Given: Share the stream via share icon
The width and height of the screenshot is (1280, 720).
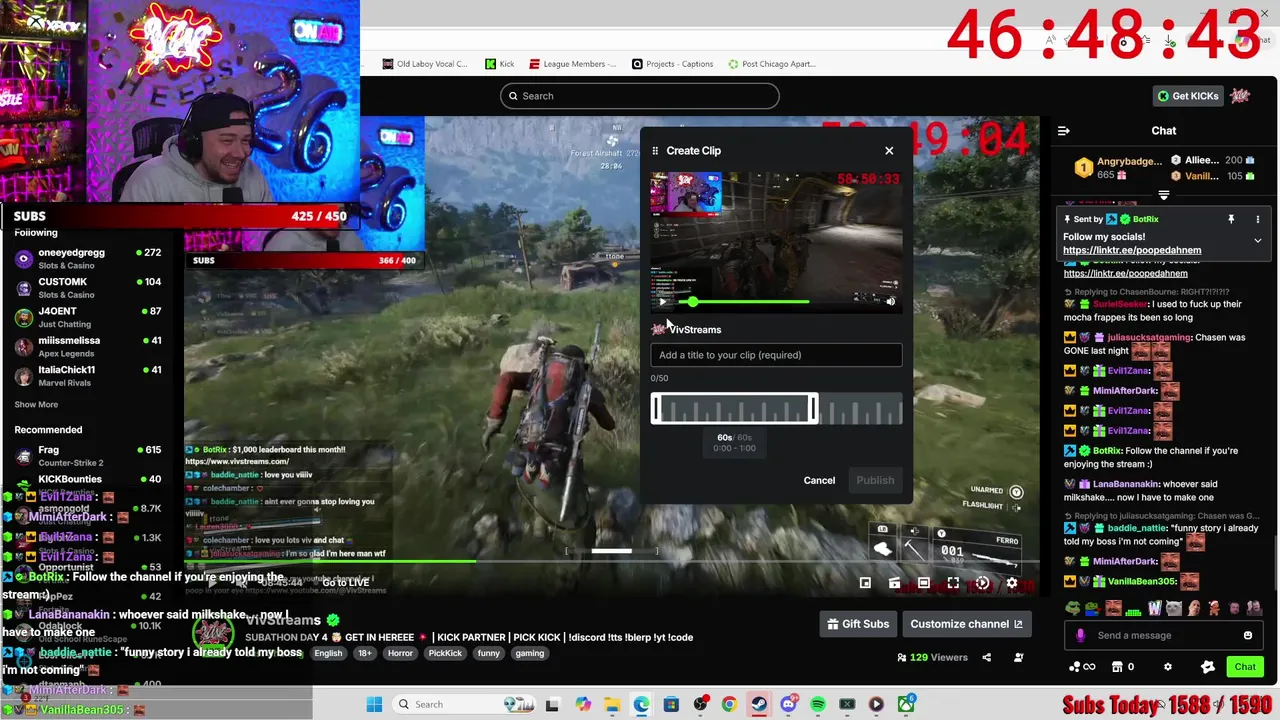Looking at the screenshot, I should tap(987, 657).
